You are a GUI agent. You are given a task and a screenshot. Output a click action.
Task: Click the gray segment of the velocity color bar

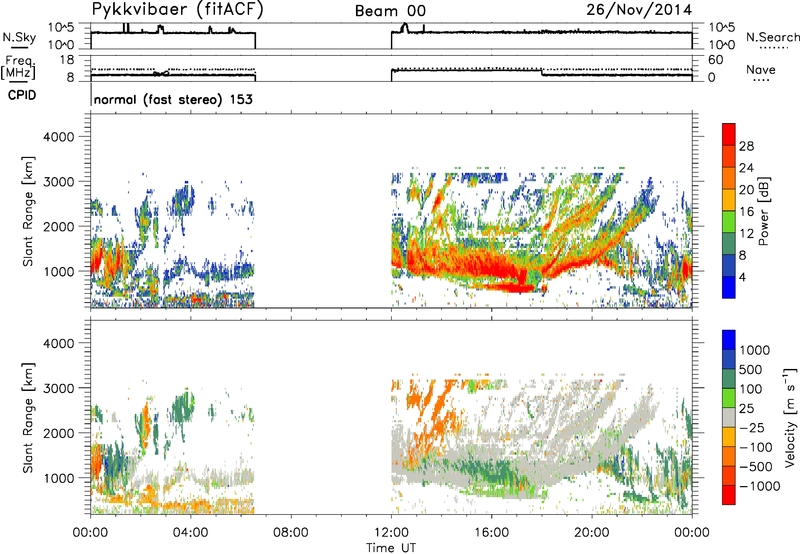(729, 417)
